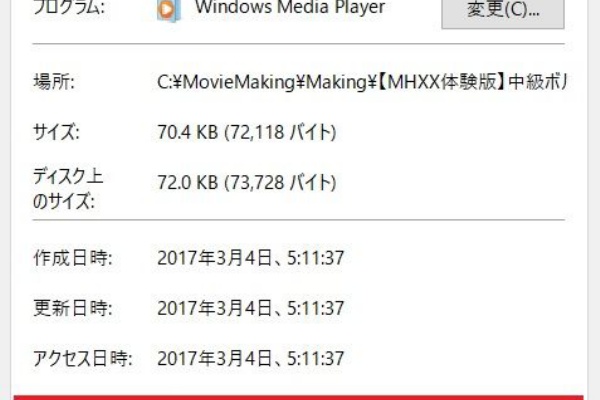The width and height of the screenshot is (600, 400).
Task: Click the サイズ label
Action: click(56, 132)
